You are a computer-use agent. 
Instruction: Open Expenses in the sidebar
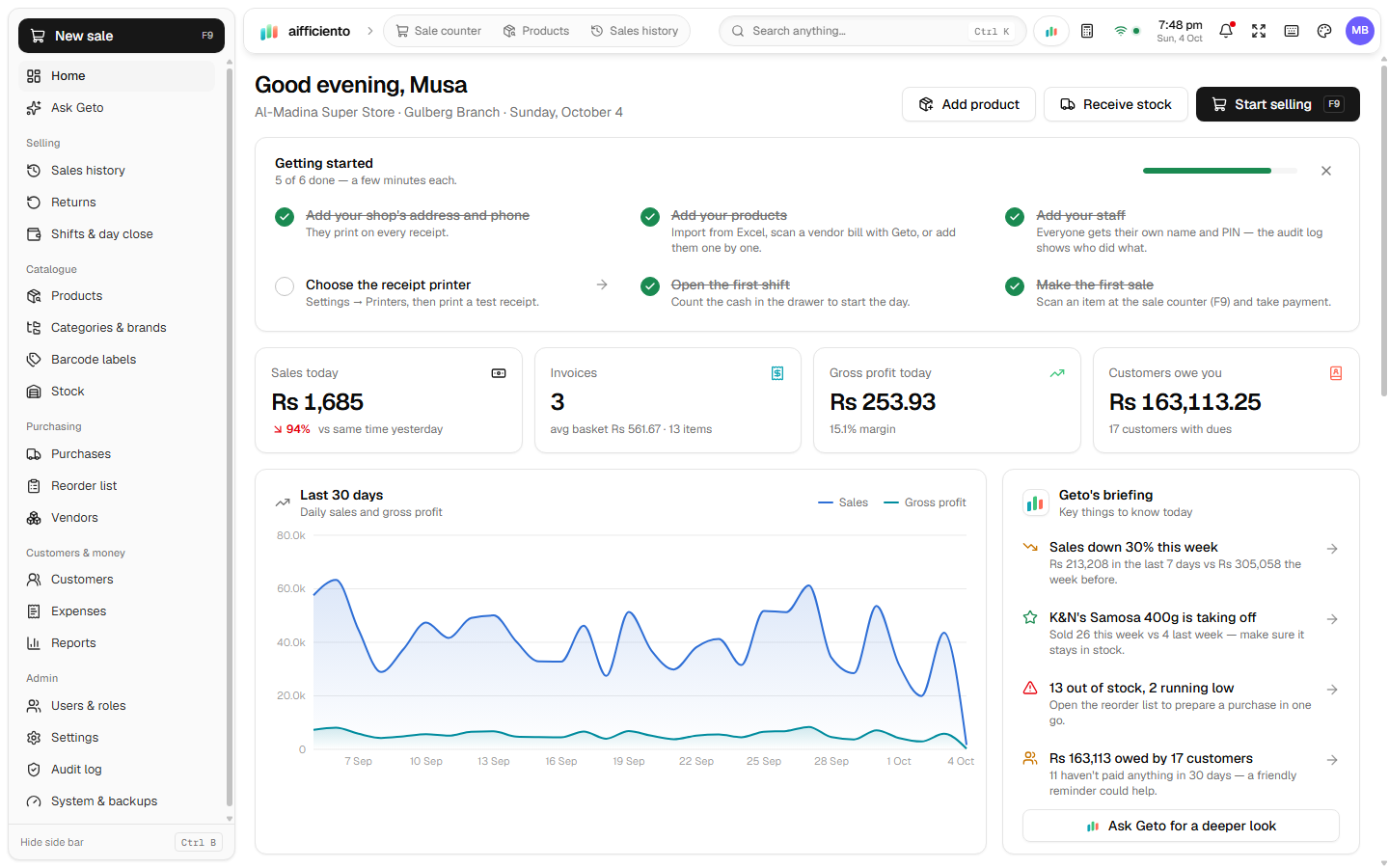point(117,611)
